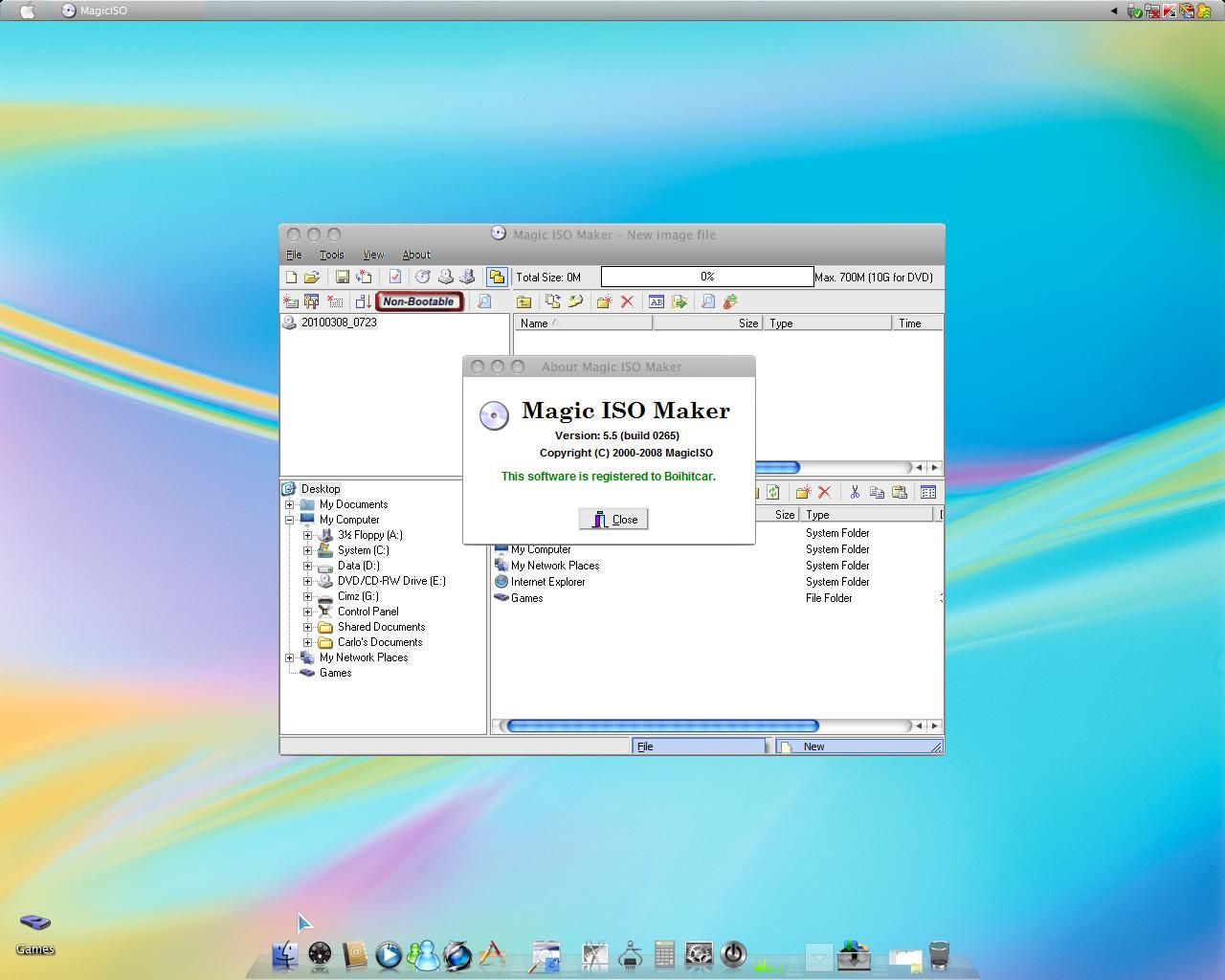
Task: Expand the My Network Places tree node
Action: (290, 657)
